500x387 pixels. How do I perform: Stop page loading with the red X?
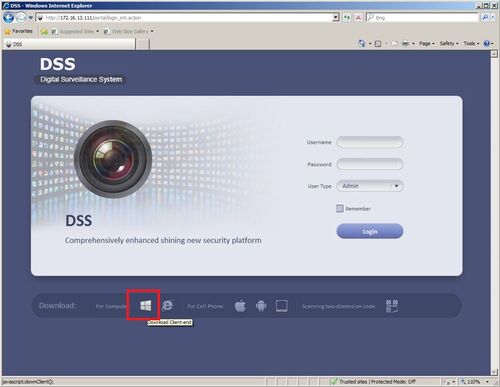click(358, 18)
